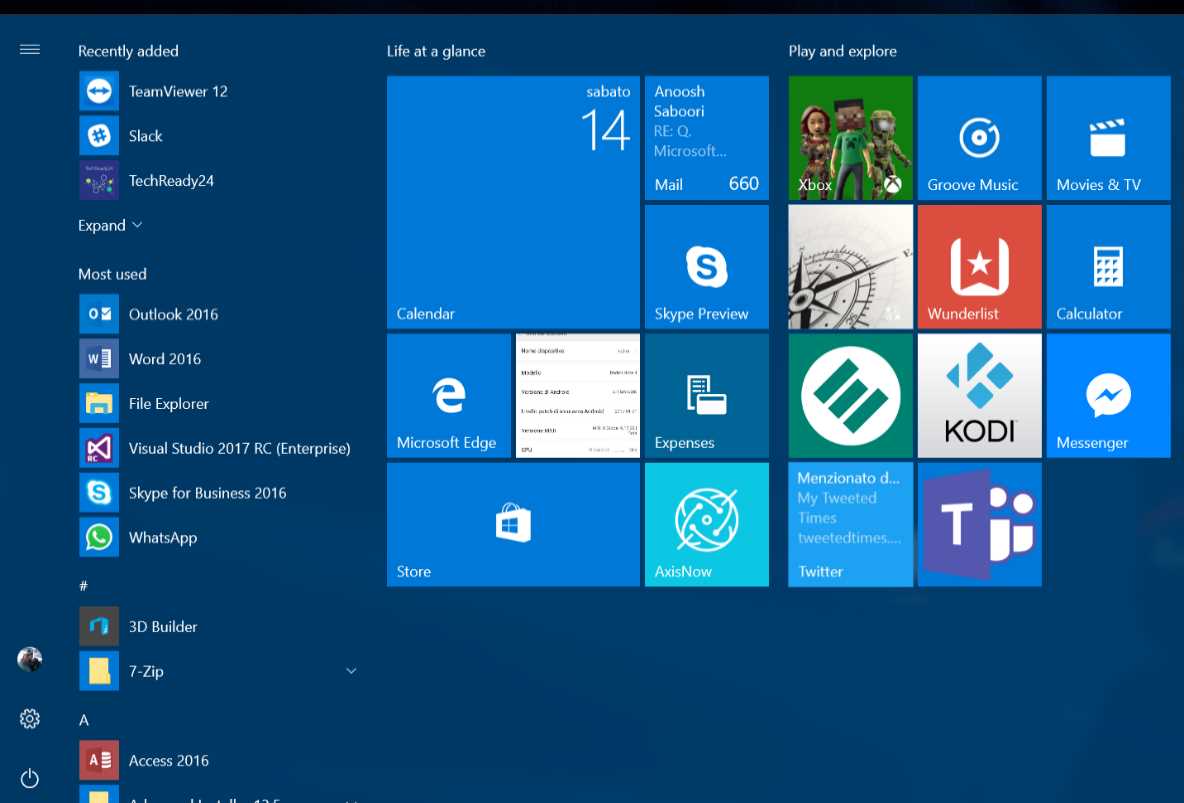Launch the Microsoft Edge tile
Screen dimensions: 1184x803
[448, 395]
